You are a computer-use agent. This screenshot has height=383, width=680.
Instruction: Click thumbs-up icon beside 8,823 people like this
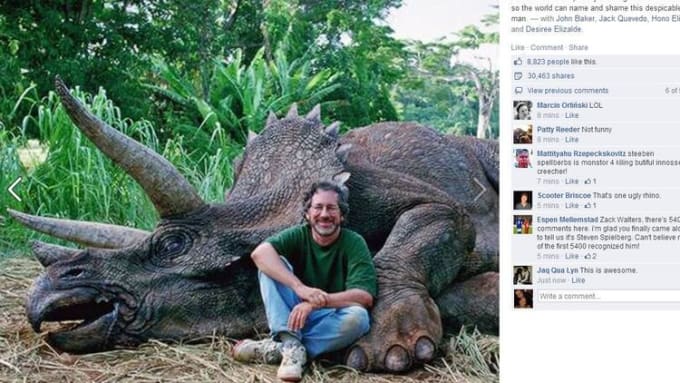pyautogui.click(x=518, y=62)
